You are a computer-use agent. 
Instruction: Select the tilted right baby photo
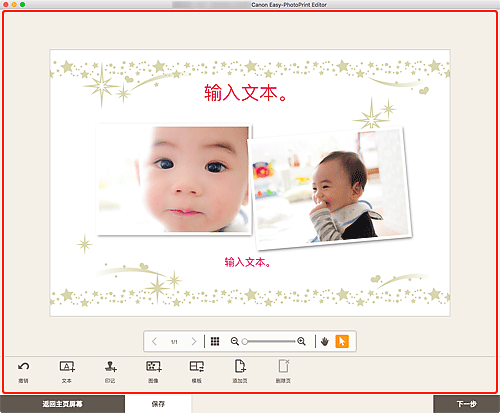pyautogui.click(x=331, y=188)
